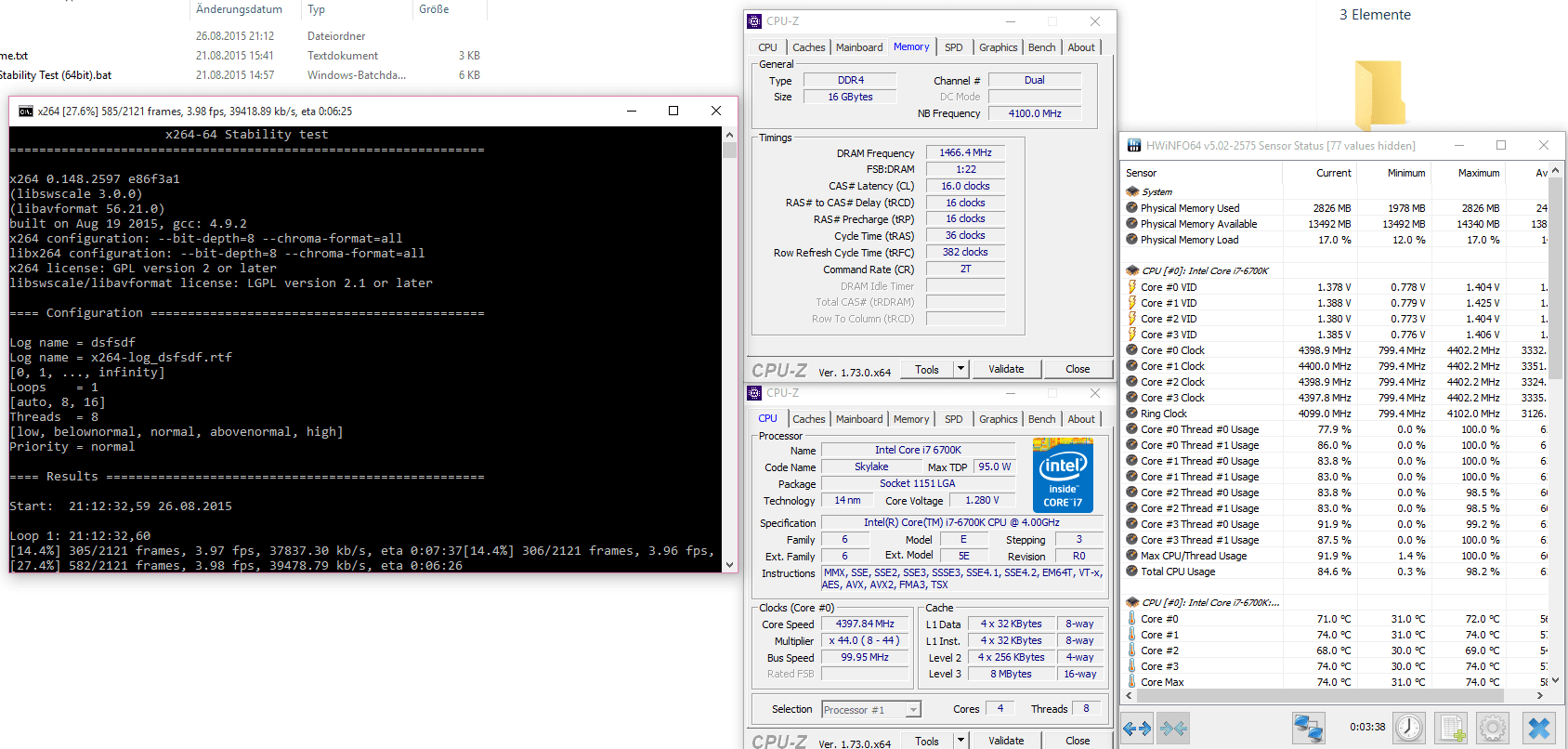Click Tools button in upper CPU-Z
Image resolution: width=1568 pixels, height=749 pixels.
coord(927,369)
